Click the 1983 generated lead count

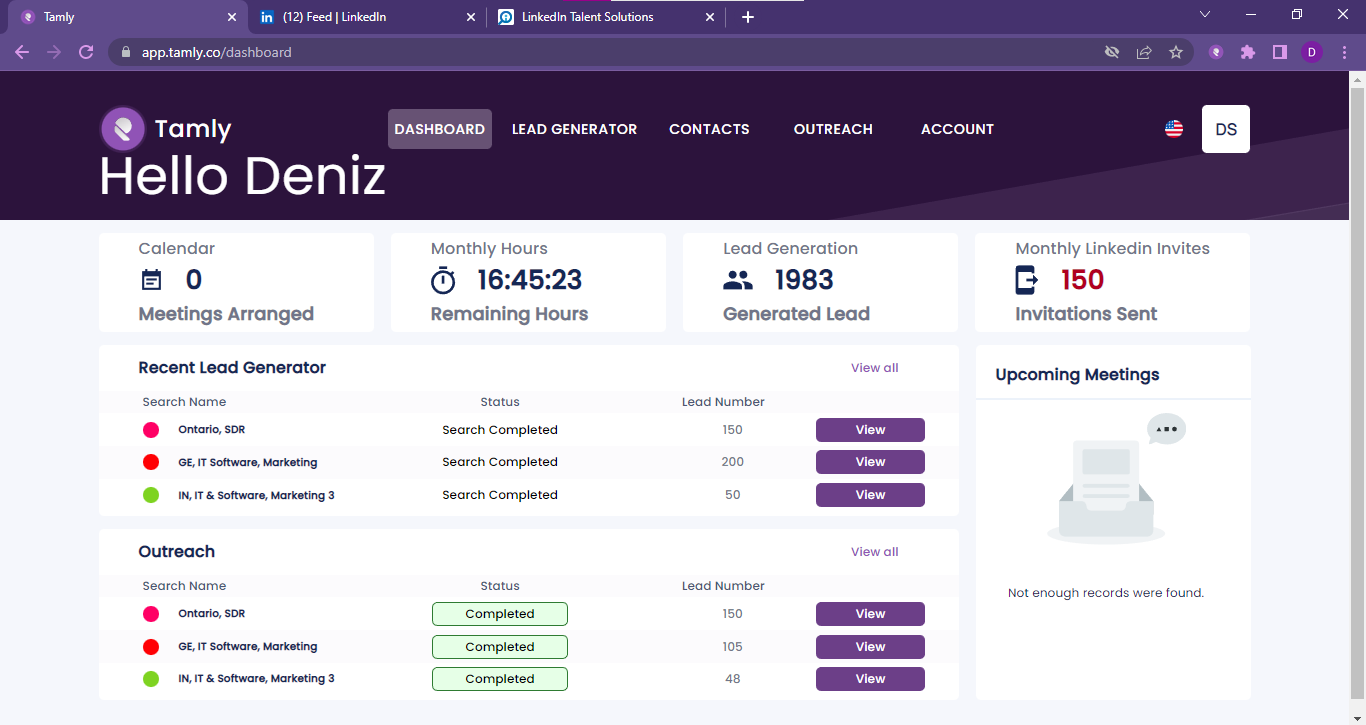pos(804,280)
